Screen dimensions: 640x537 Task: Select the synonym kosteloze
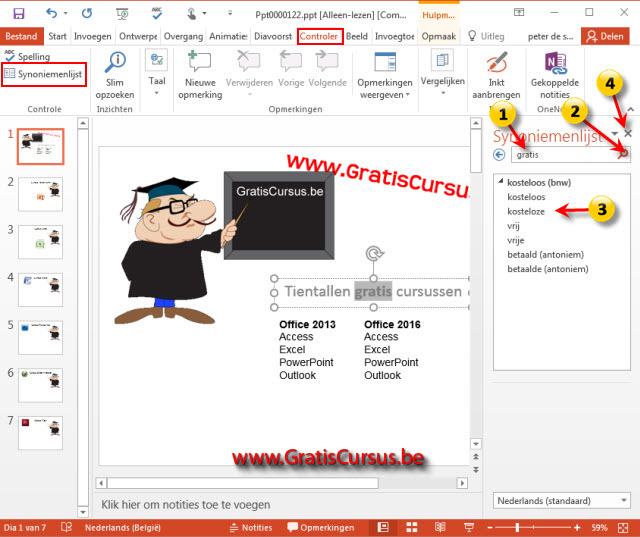pos(526,211)
